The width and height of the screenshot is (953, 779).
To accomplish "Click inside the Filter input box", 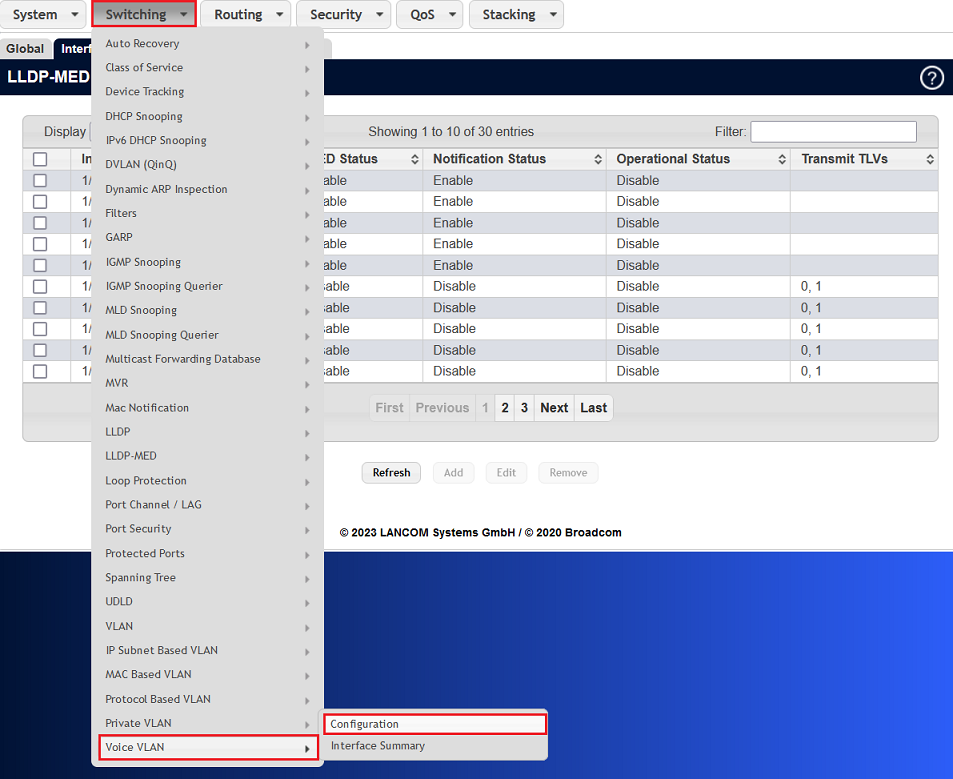I will pos(833,131).
